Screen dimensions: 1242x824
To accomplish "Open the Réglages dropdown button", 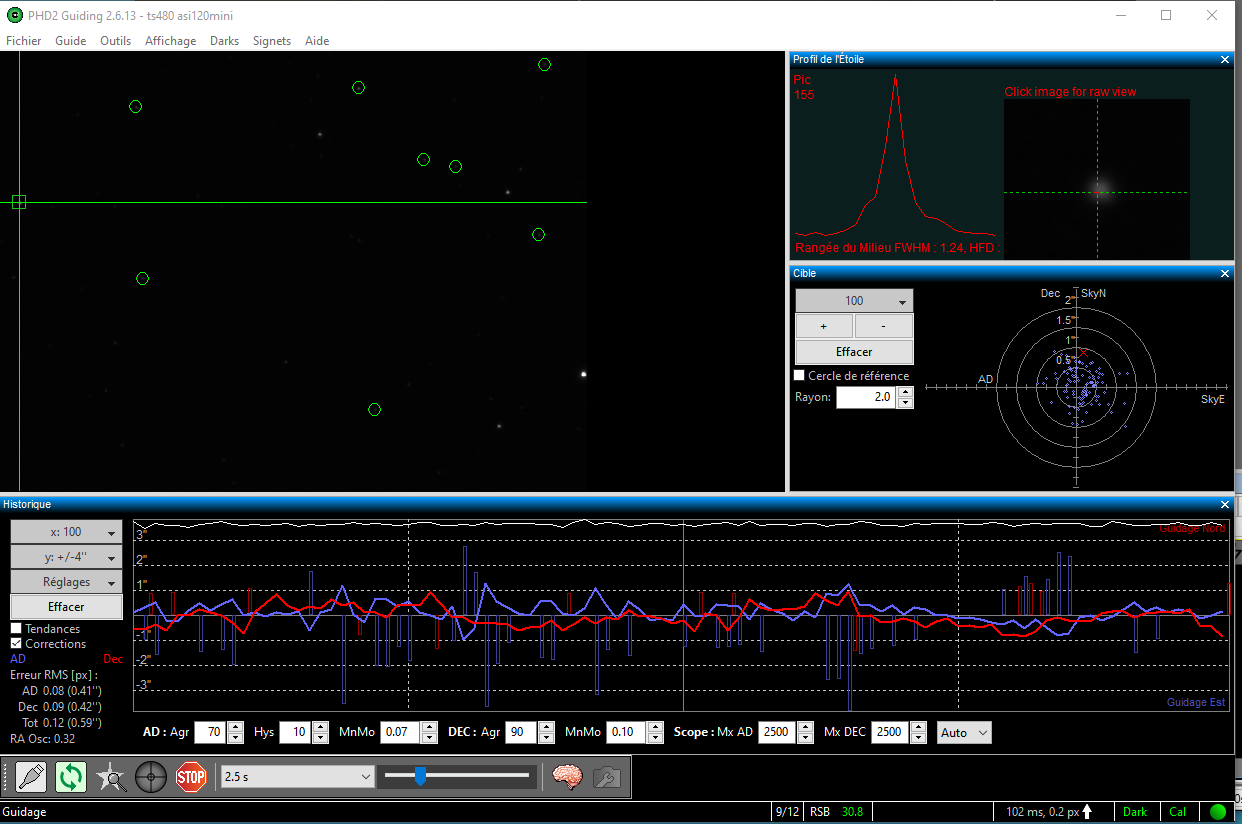I will 66,582.
